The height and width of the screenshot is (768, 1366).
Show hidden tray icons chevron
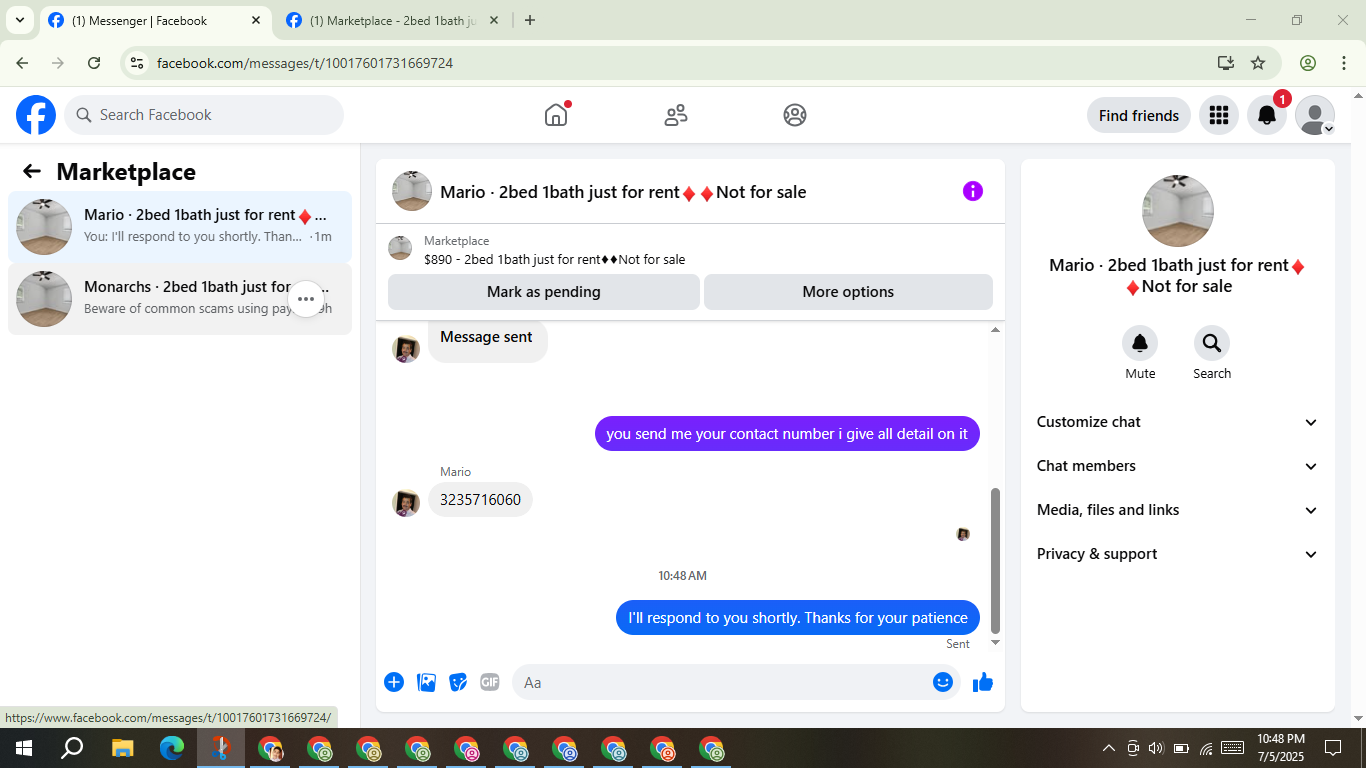coord(1108,748)
